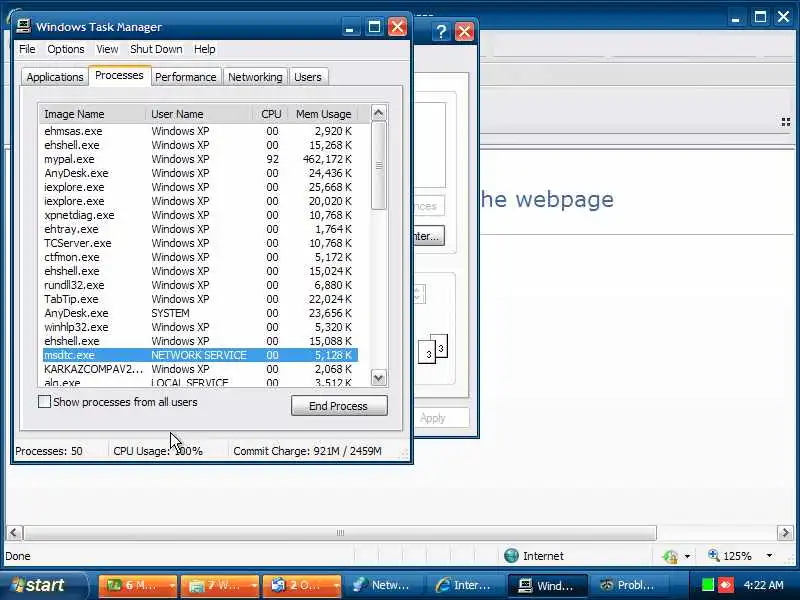Image resolution: width=800 pixels, height=600 pixels.
Task: Open the security status dropdown arrow
Action: (687, 556)
